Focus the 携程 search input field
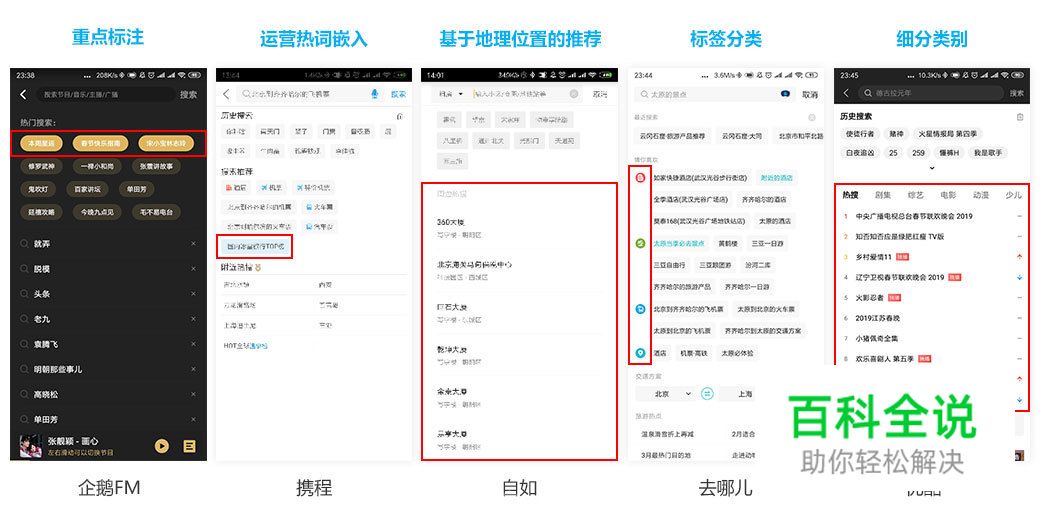This screenshot has height=516, width=1040. tap(309, 94)
